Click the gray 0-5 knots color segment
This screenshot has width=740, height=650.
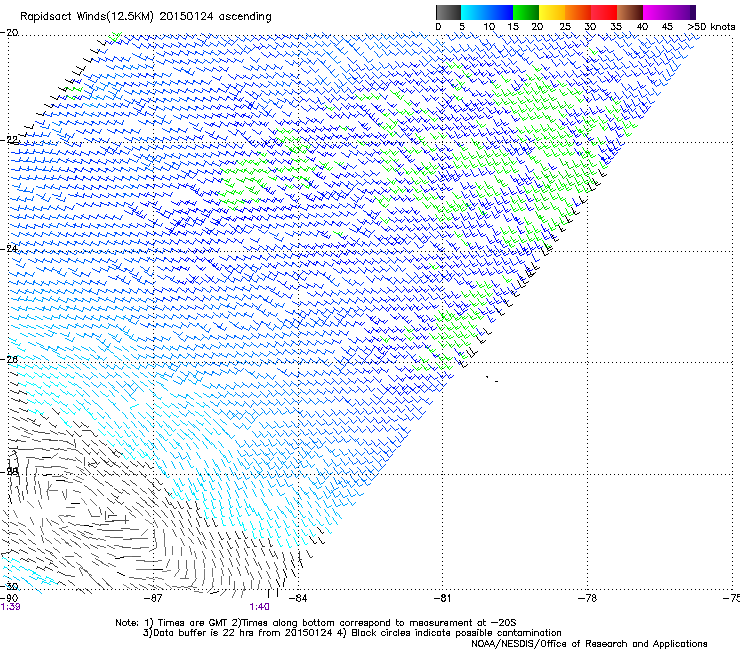448,12
